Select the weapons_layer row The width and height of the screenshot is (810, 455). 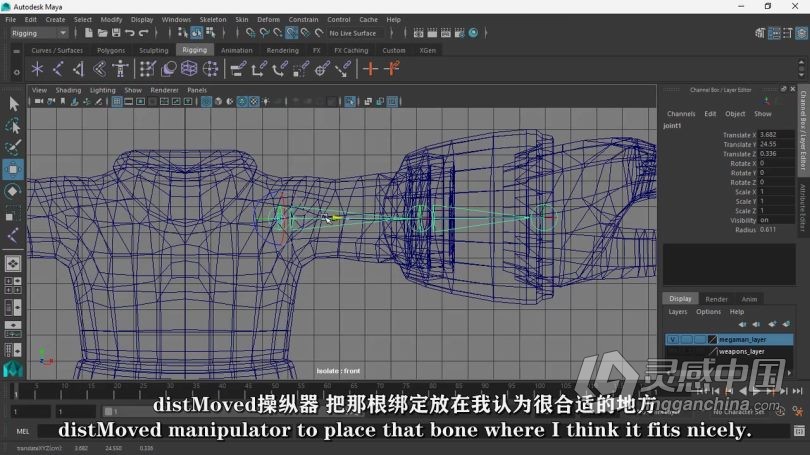[729, 351]
